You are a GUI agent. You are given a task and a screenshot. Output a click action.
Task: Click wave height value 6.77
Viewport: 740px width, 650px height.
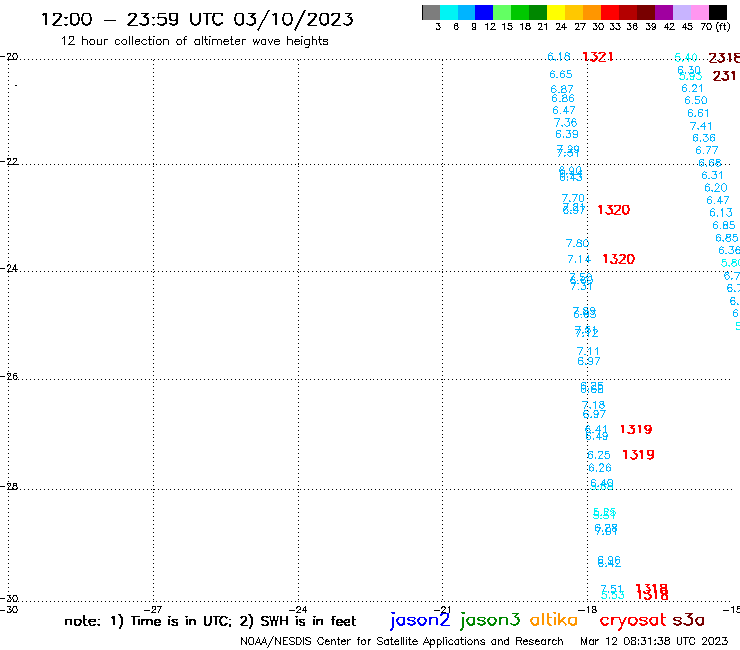pyautogui.click(x=706, y=150)
